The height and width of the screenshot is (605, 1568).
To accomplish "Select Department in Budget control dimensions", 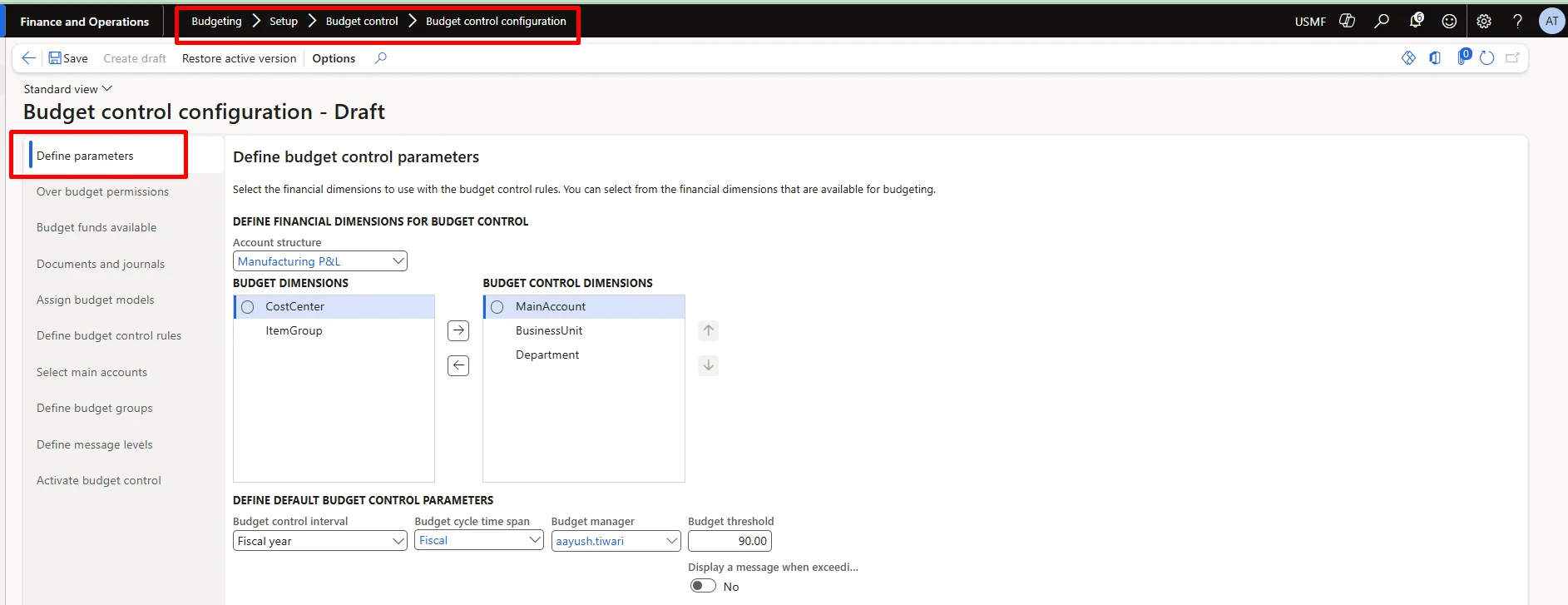I will [584, 355].
